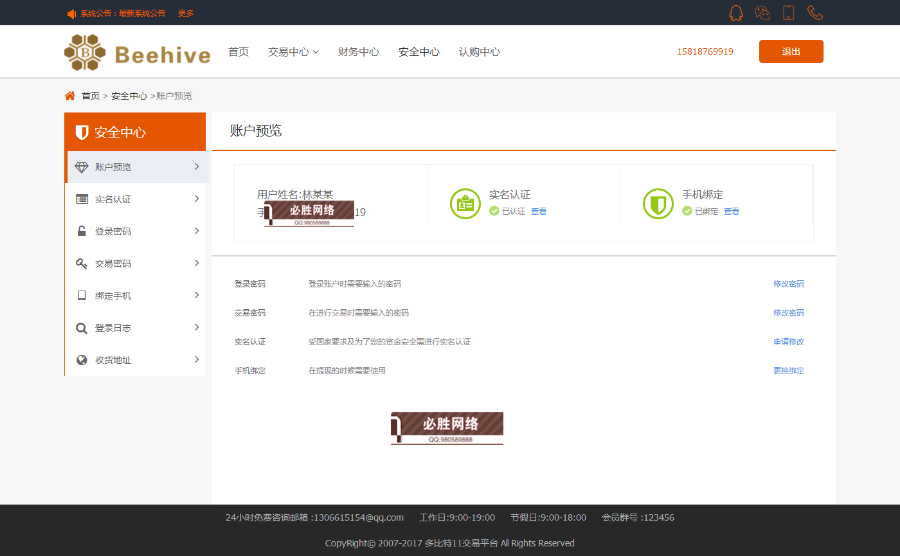Click the Beehive brand name text

[x=163, y=55]
